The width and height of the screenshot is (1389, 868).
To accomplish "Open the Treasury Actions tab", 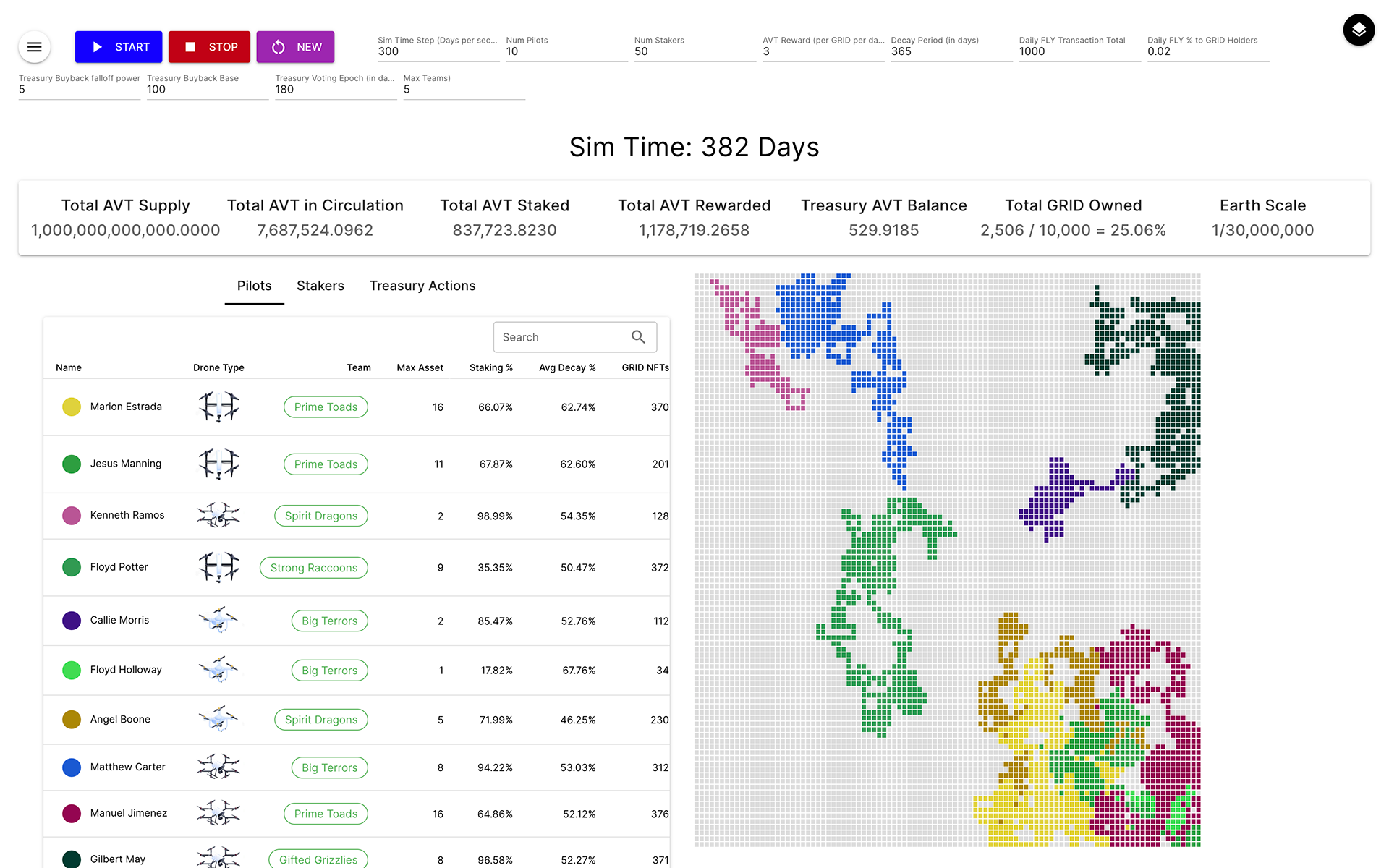I will pyautogui.click(x=422, y=286).
